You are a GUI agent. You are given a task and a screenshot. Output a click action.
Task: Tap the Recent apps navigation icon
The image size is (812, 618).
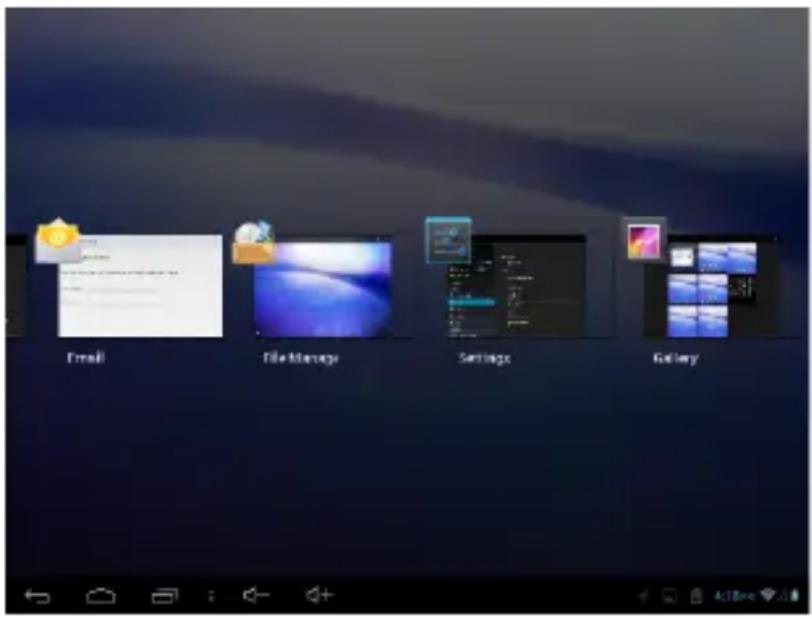coord(164,596)
